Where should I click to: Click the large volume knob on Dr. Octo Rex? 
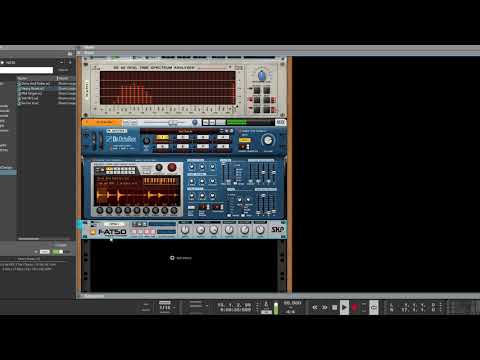click(268, 140)
